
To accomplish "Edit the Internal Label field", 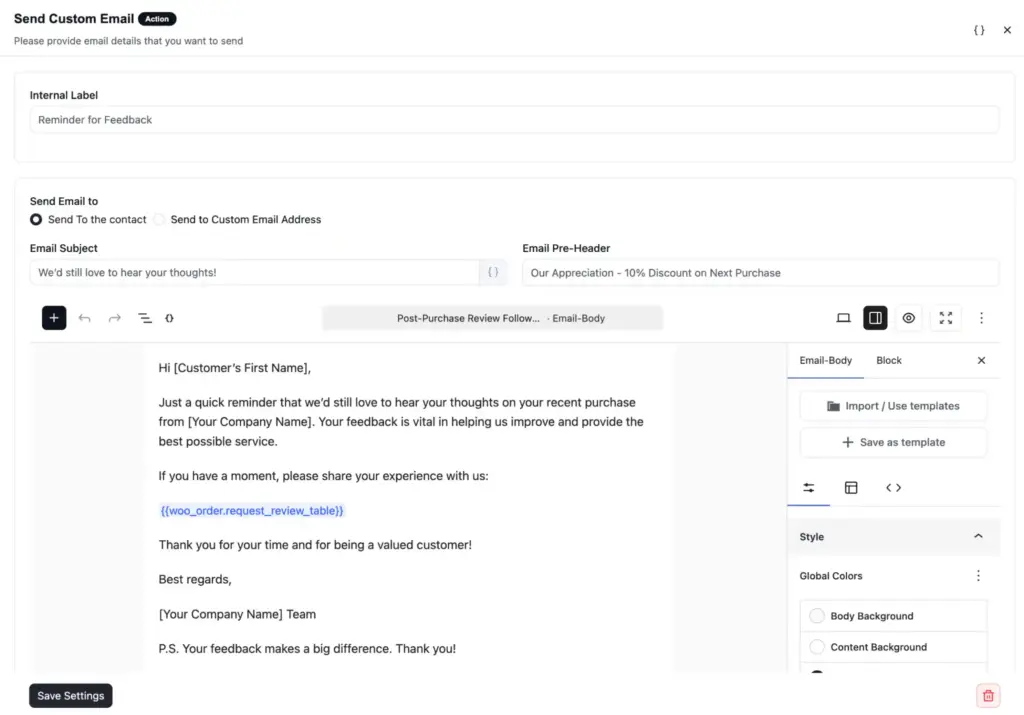I will coord(514,120).
